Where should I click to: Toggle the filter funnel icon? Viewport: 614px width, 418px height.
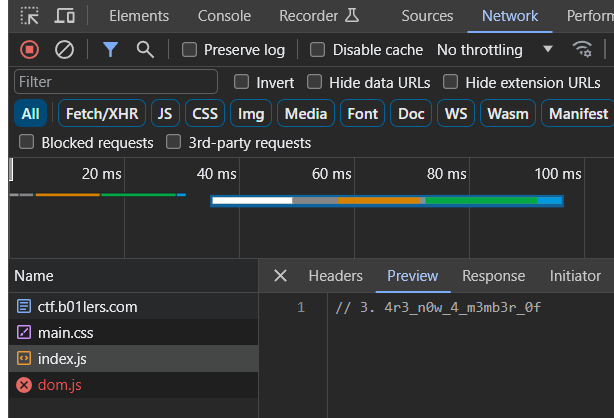(x=110, y=50)
